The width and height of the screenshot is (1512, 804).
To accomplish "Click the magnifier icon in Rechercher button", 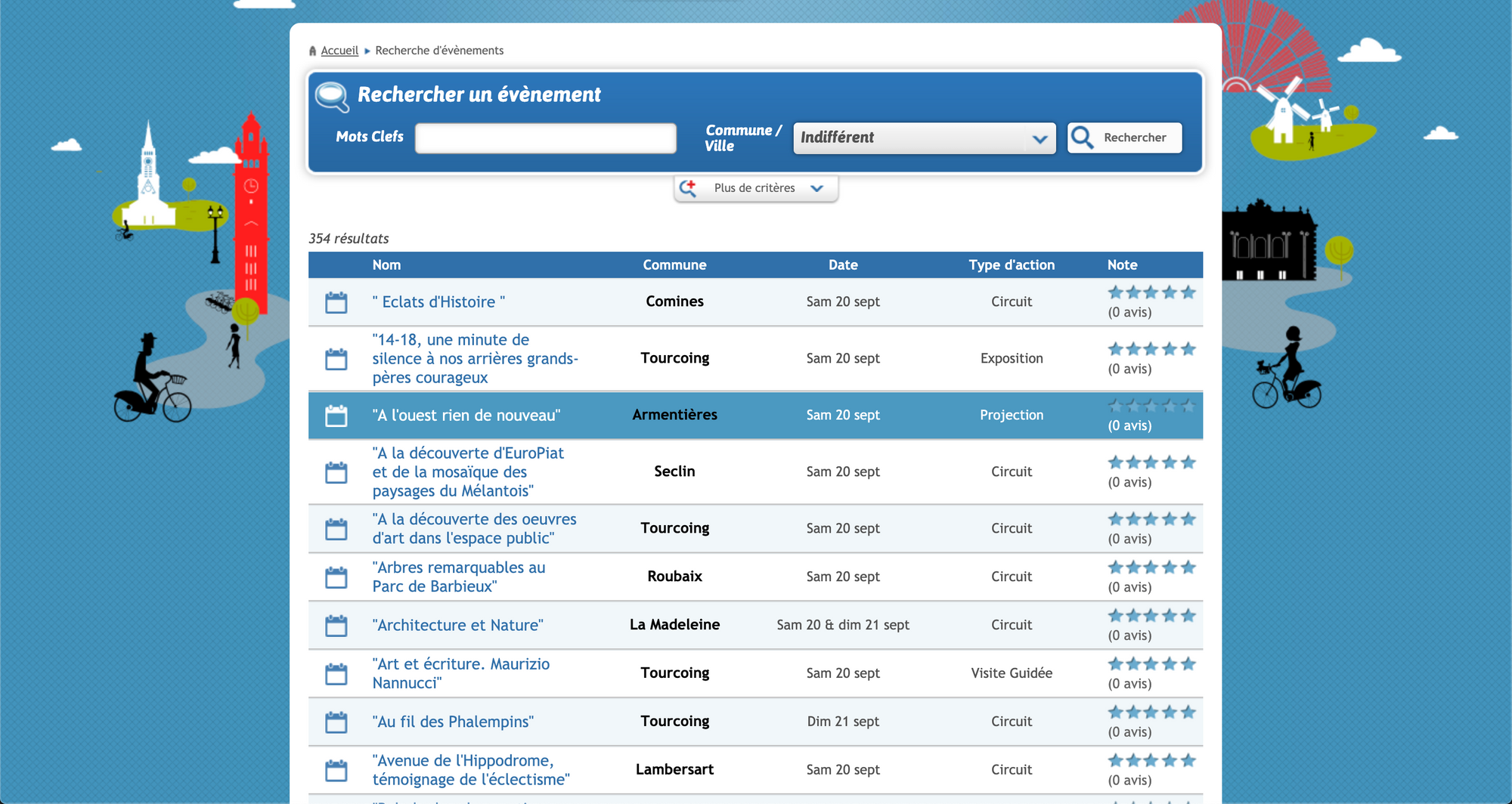I will pyautogui.click(x=1083, y=138).
